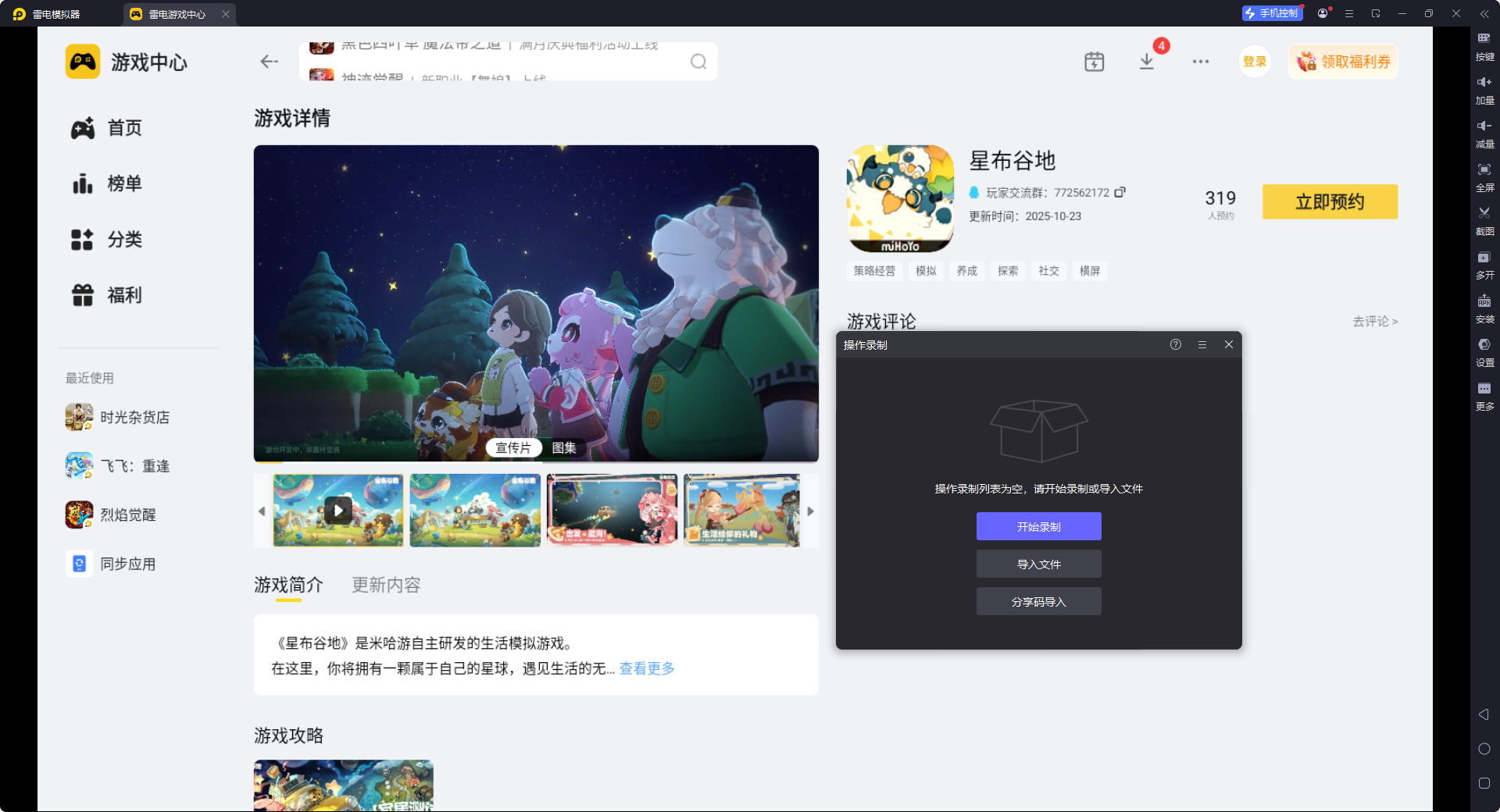This screenshot has height=812, width=1500.
Task: Click 去评论 to write a review
Action: click(x=1375, y=322)
